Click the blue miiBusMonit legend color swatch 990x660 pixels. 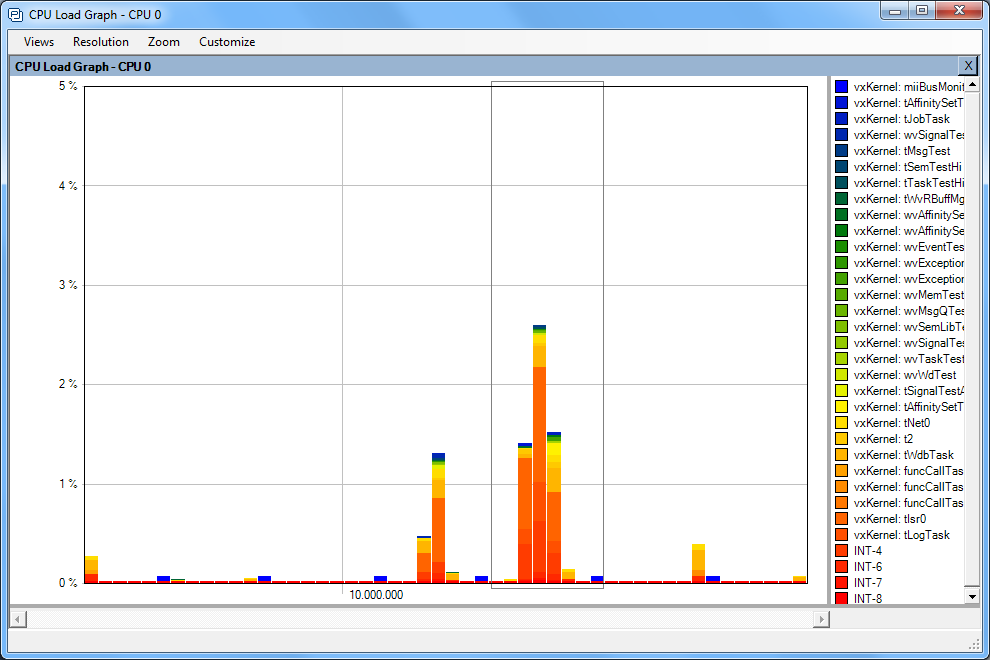pos(841,87)
